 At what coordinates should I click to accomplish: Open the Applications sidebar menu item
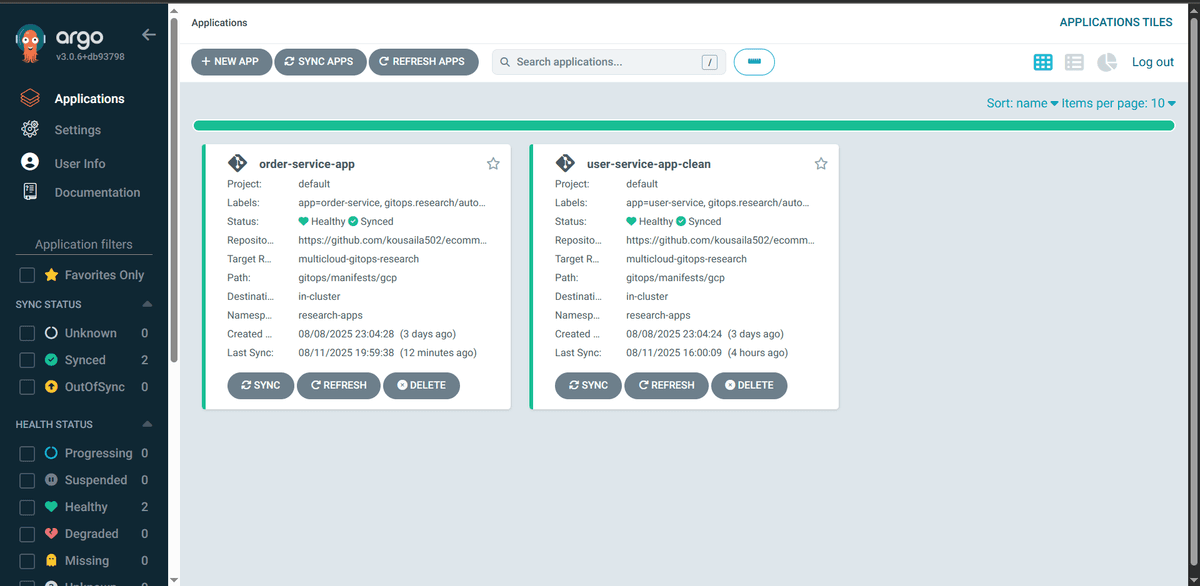click(x=89, y=97)
